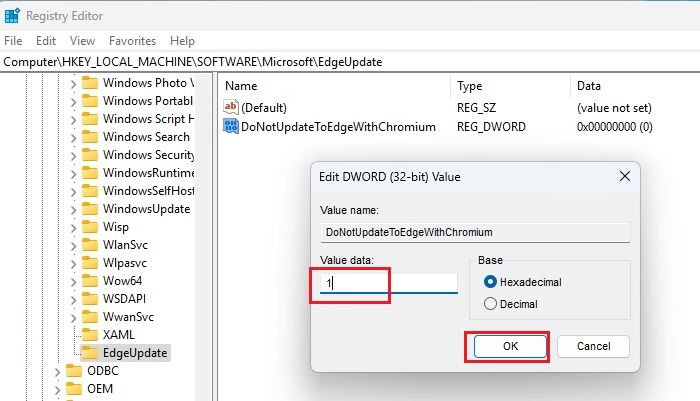Expand the WindowsUpdate tree node

(x=73, y=209)
